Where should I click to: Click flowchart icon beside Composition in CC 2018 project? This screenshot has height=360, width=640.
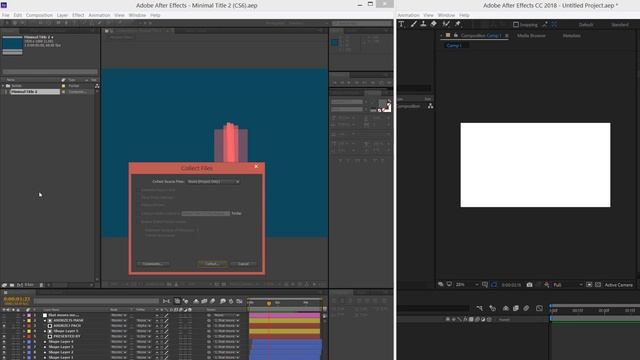coord(430,106)
